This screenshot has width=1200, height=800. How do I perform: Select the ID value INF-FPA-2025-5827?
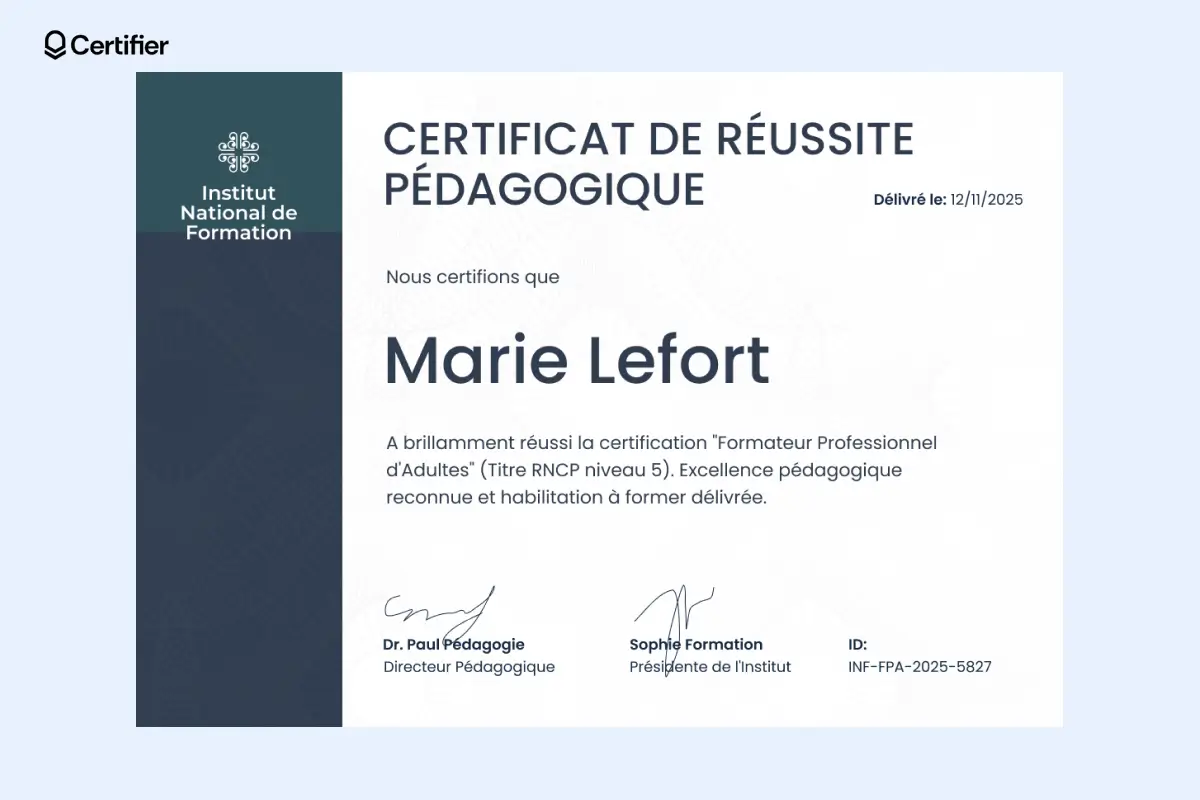point(920,666)
